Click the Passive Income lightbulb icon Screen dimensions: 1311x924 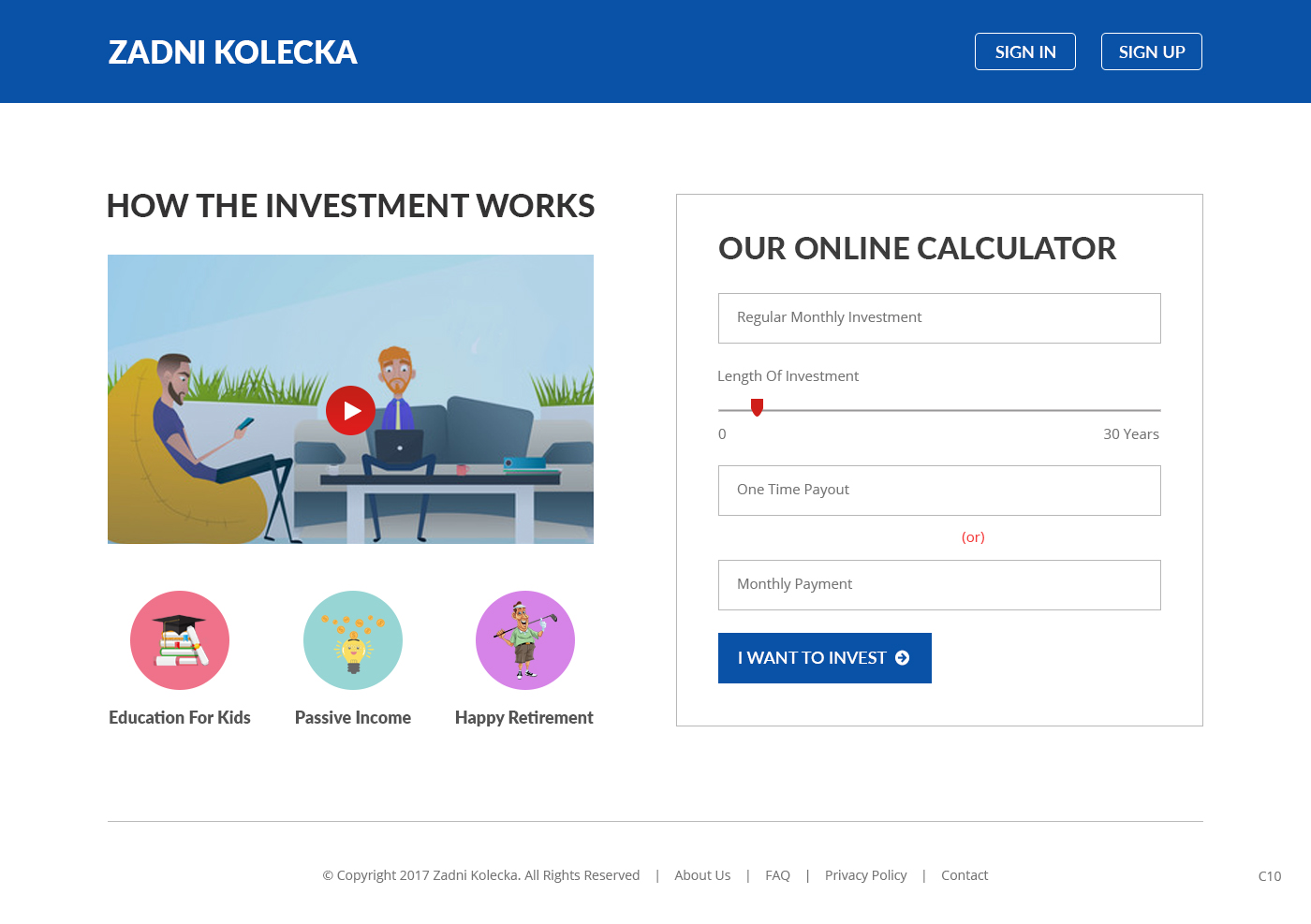click(353, 640)
